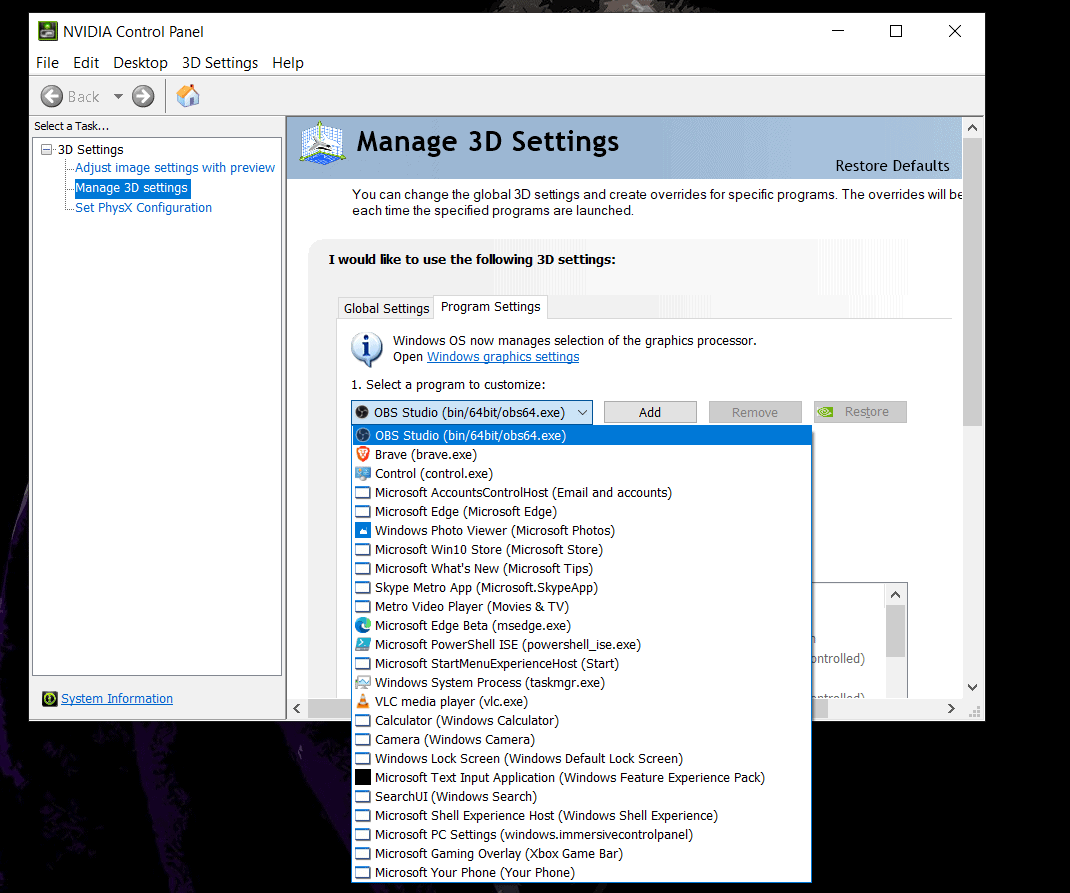
Task: Open the 3D Settings menu
Action: (x=220, y=63)
